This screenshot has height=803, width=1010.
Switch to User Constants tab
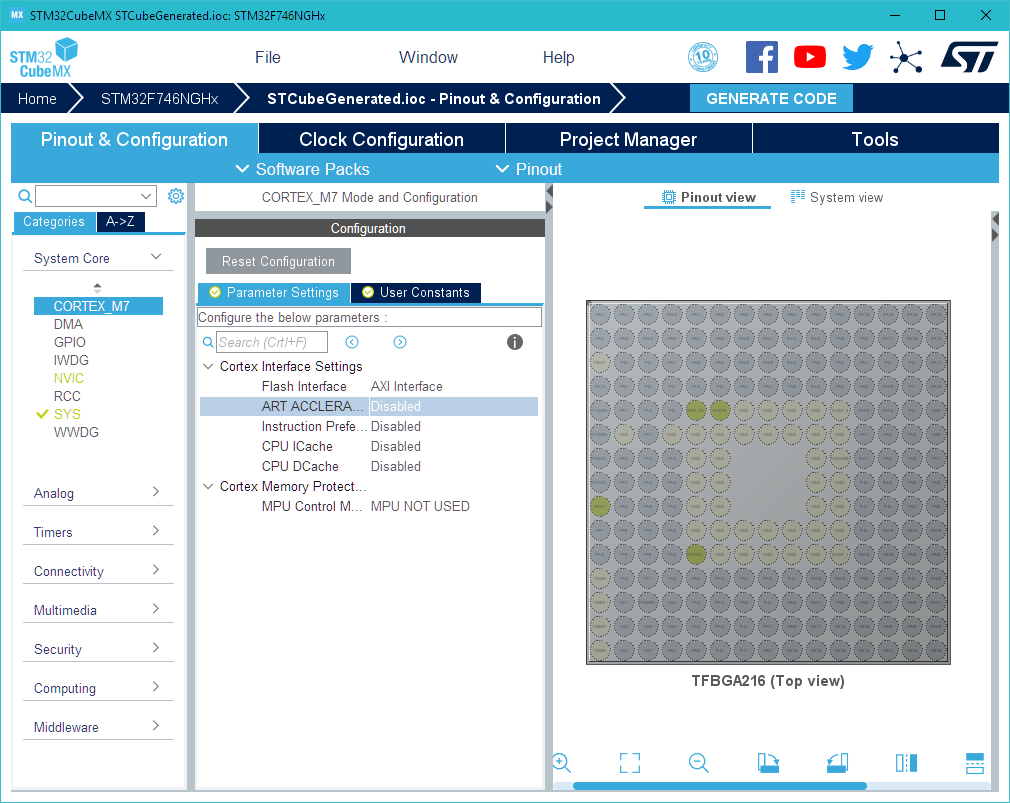[416, 292]
